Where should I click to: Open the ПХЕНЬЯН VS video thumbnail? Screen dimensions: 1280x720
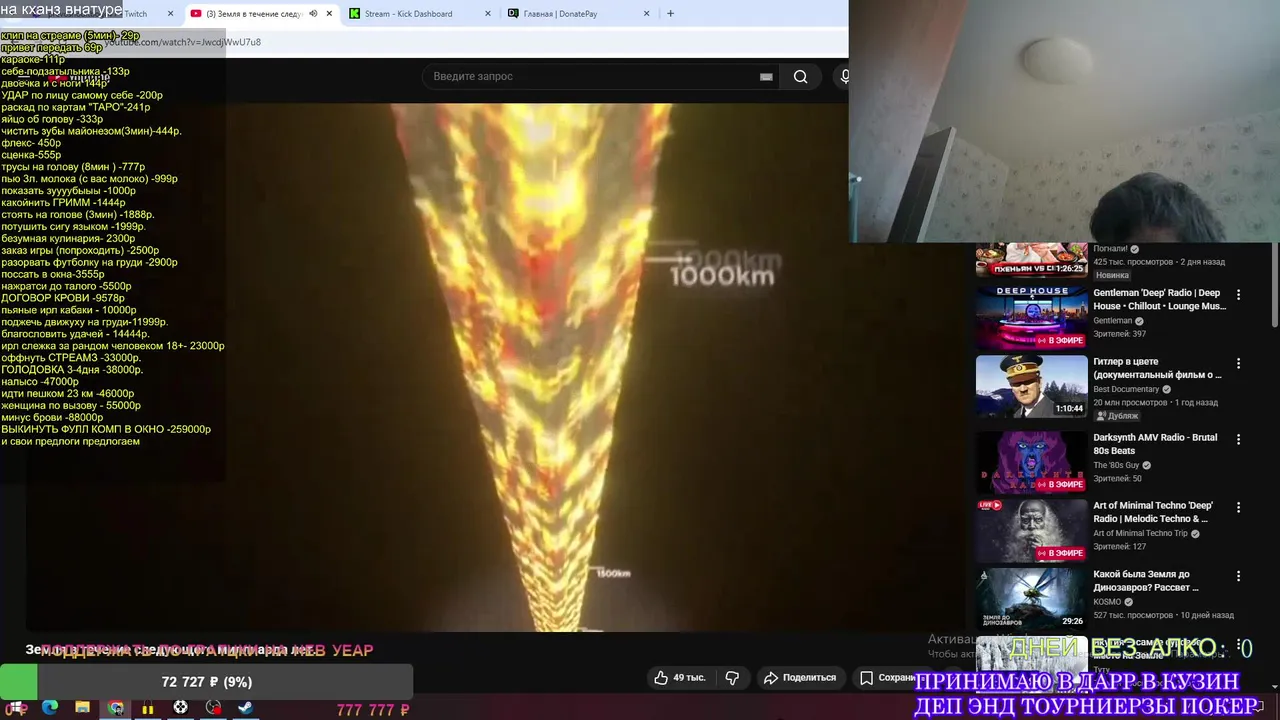tap(1031, 259)
